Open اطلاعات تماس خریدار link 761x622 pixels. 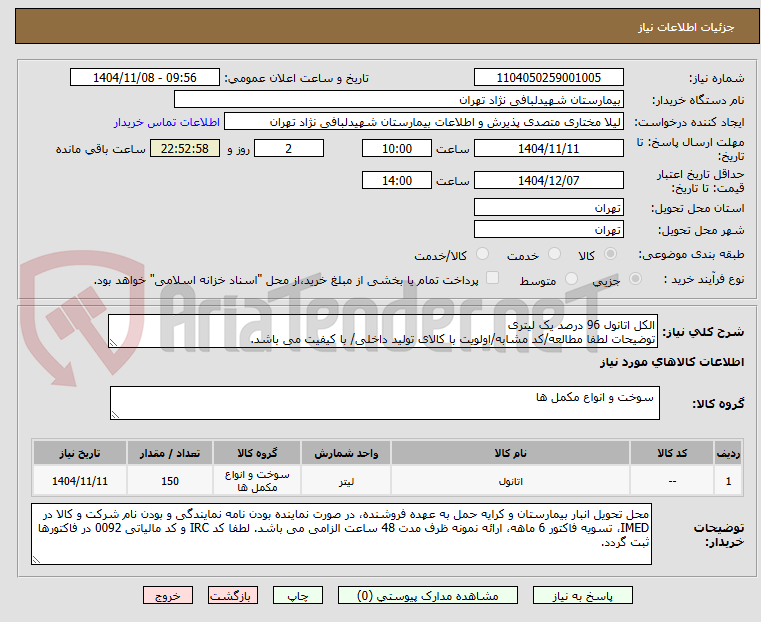[x=167, y=122]
